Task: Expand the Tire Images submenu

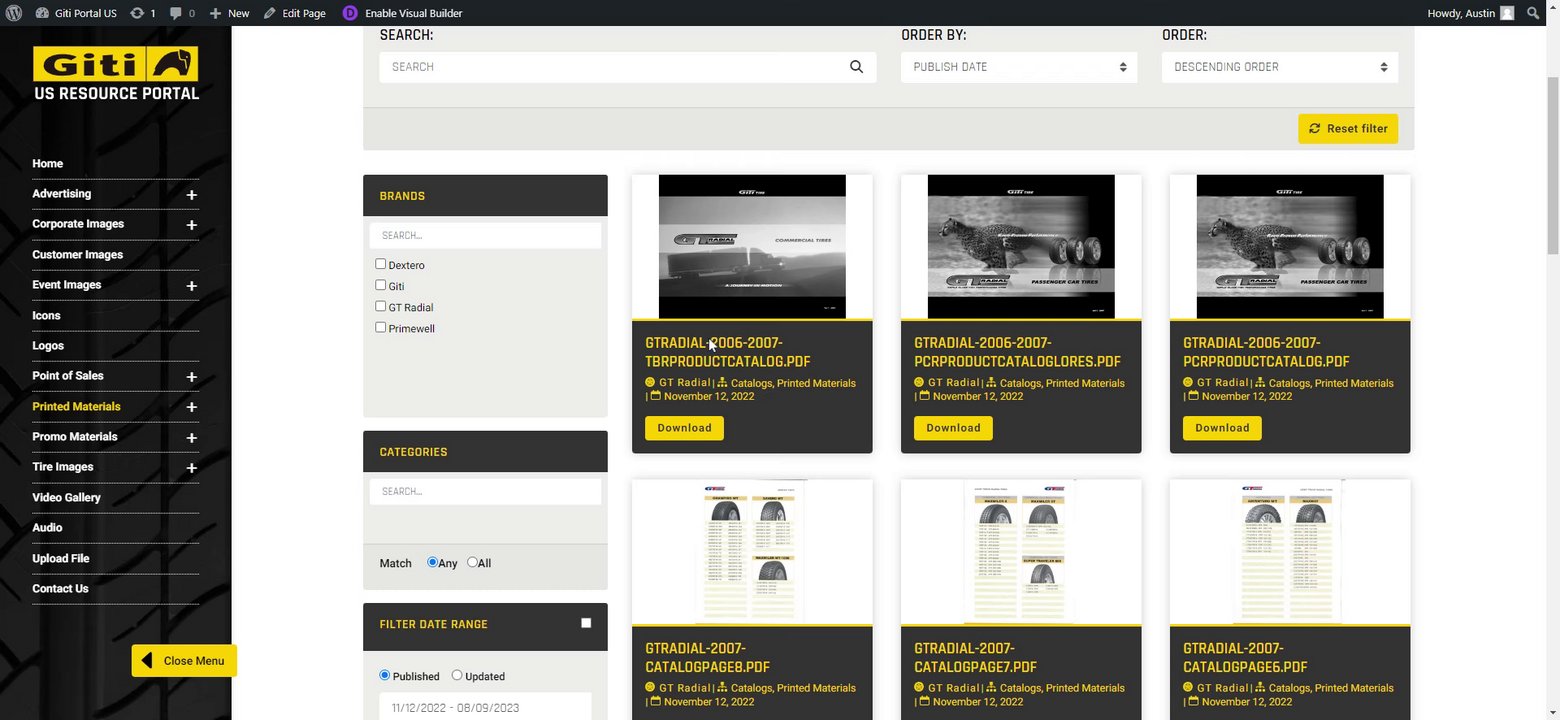Action: [x=191, y=468]
